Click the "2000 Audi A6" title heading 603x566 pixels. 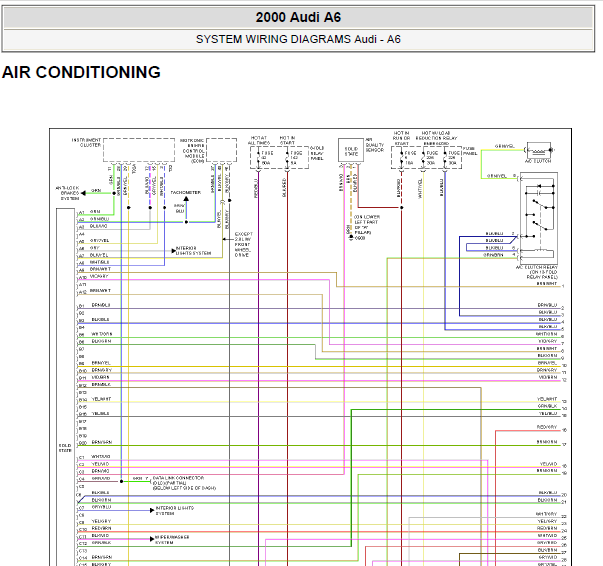[x=298, y=17]
